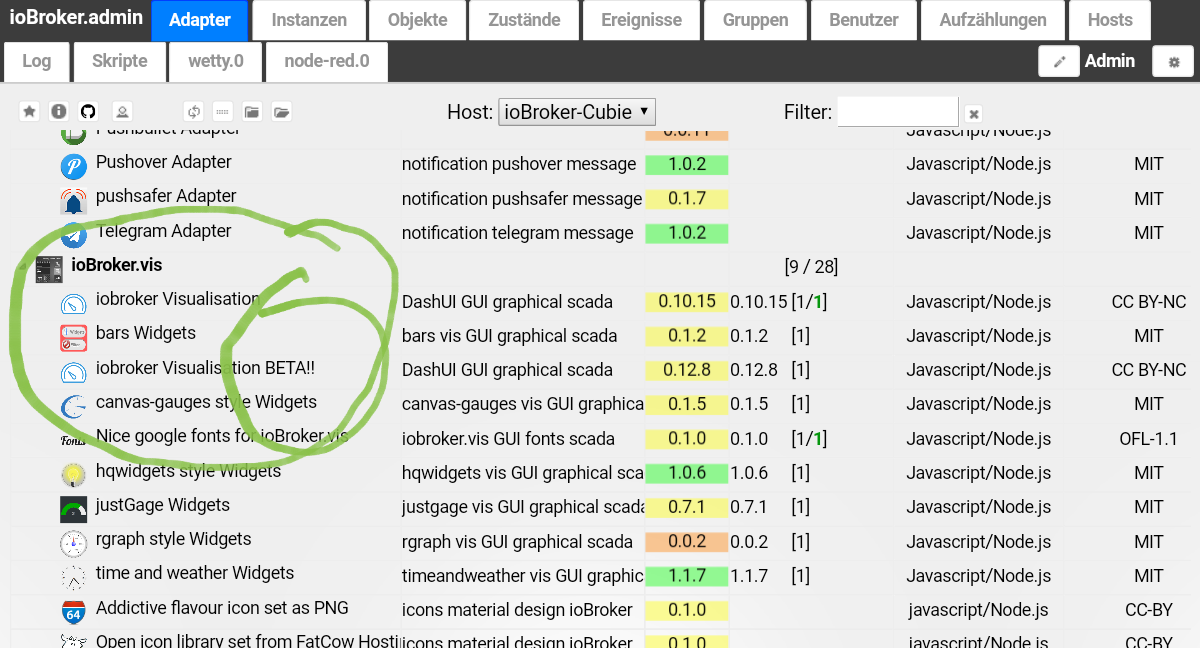Click the Telegram Adapter icon
Screen dimensions: 1200x648
point(74,235)
